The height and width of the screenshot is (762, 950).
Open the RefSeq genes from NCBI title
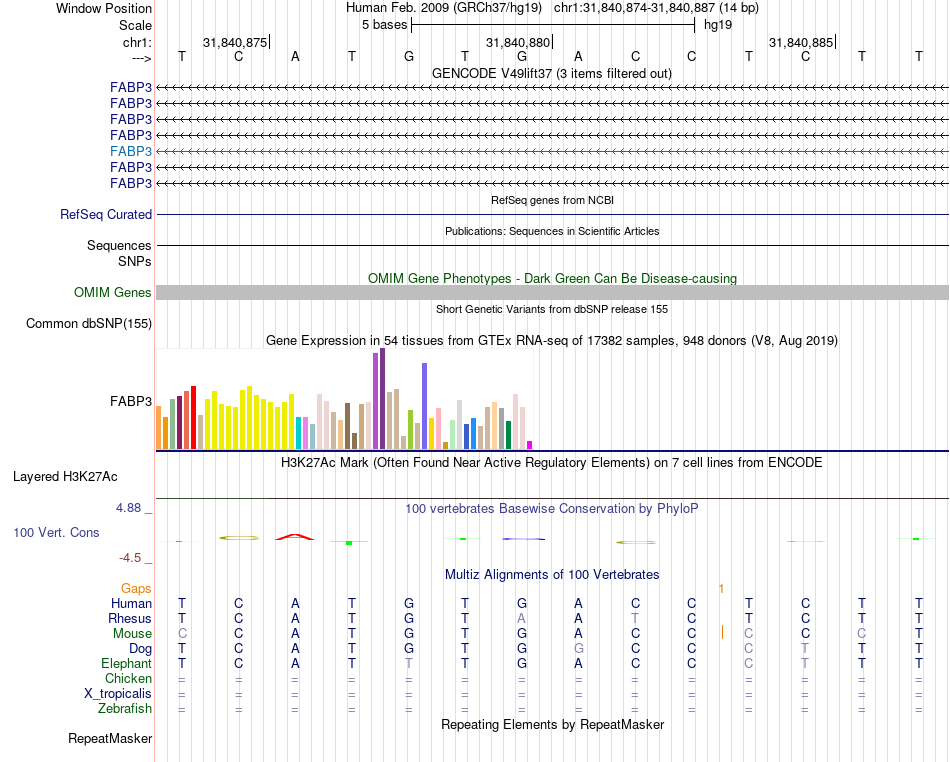point(553,200)
